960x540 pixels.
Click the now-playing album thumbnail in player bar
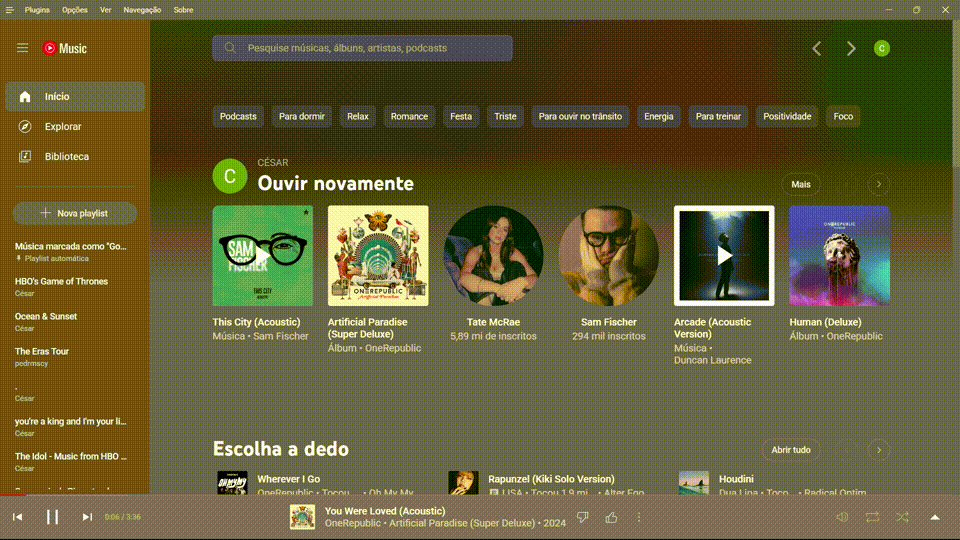point(302,517)
